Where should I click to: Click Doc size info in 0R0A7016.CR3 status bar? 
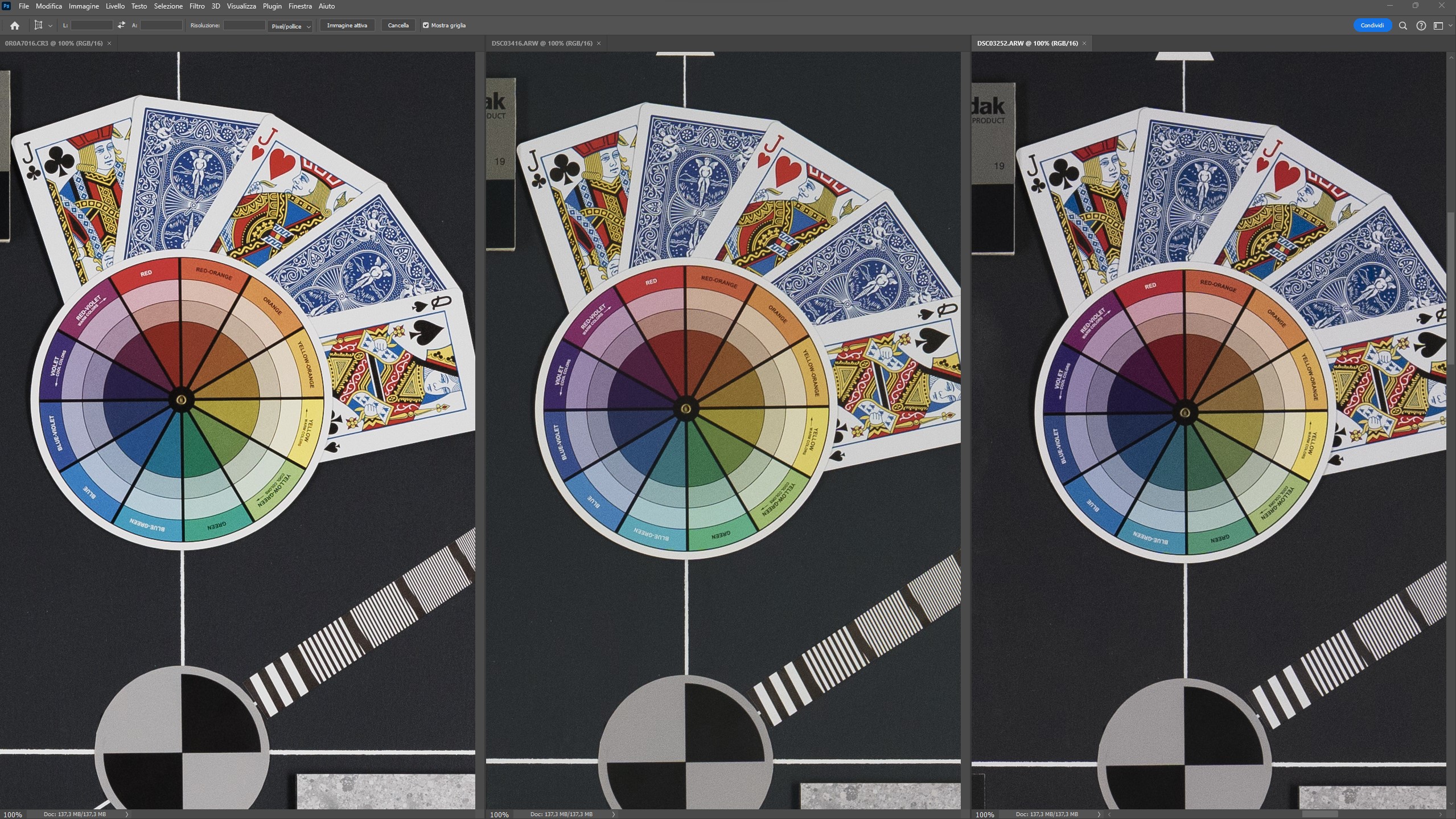point(75,814)
